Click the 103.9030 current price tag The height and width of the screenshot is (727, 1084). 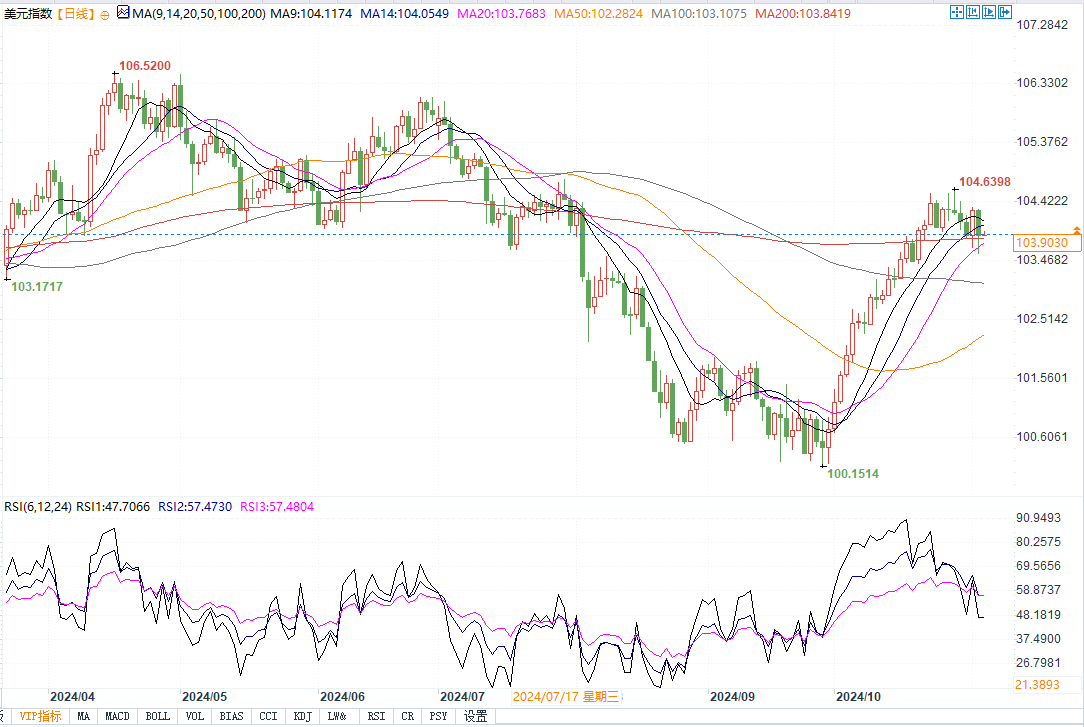click(x=1041, y=243)
